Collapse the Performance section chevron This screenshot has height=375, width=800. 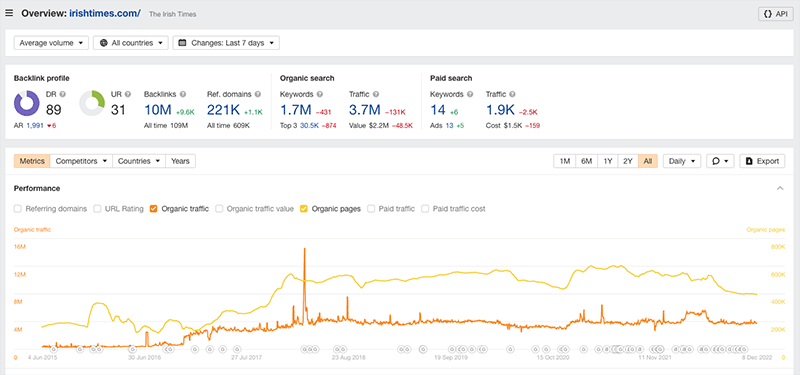780,188
